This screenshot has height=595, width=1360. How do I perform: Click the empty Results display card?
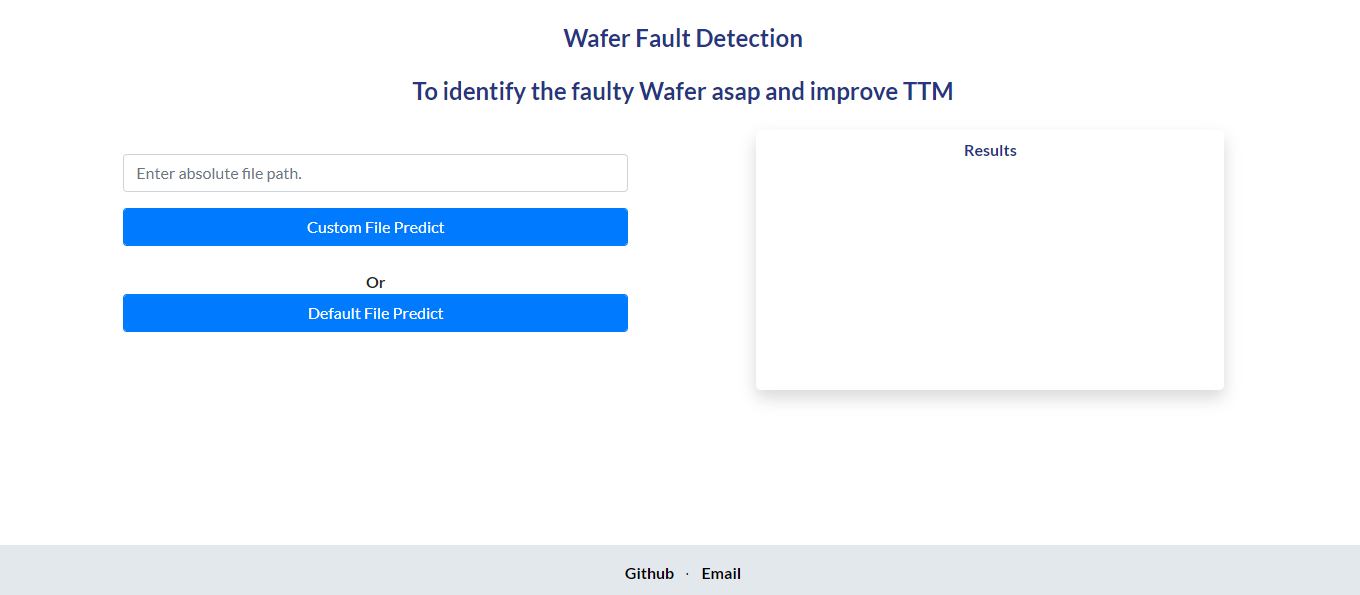coord(989,270)
